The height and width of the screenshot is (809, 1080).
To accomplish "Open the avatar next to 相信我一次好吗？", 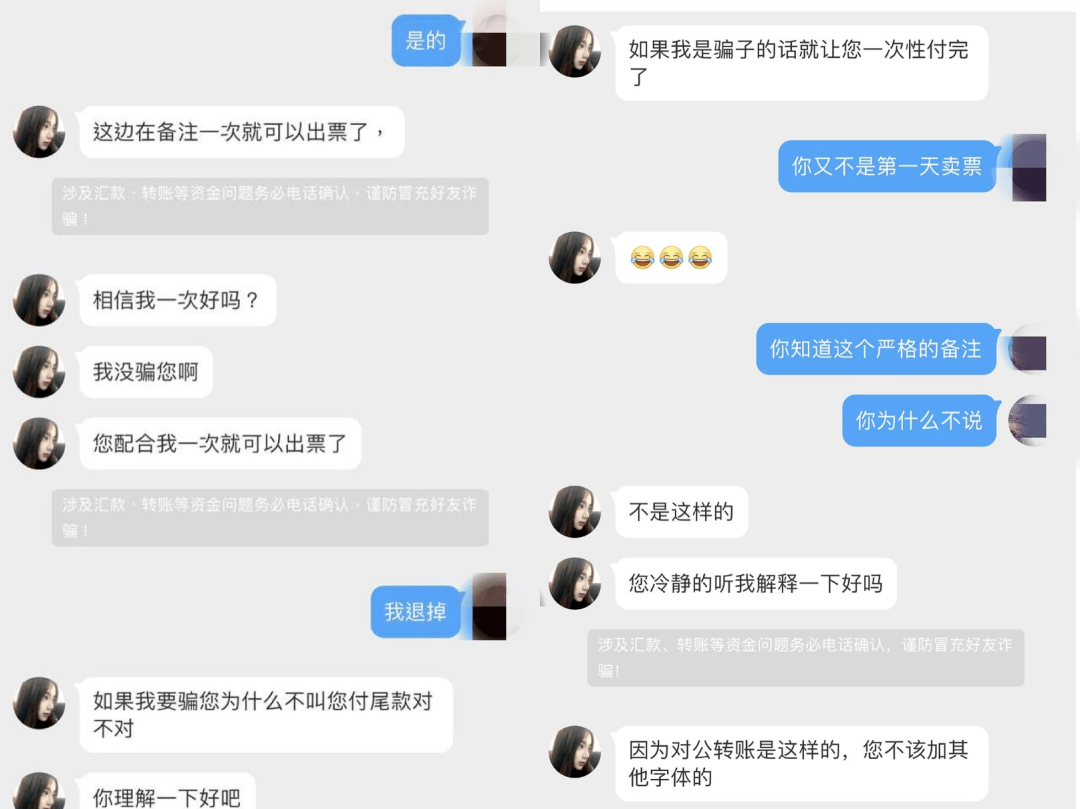I will 39,300.
